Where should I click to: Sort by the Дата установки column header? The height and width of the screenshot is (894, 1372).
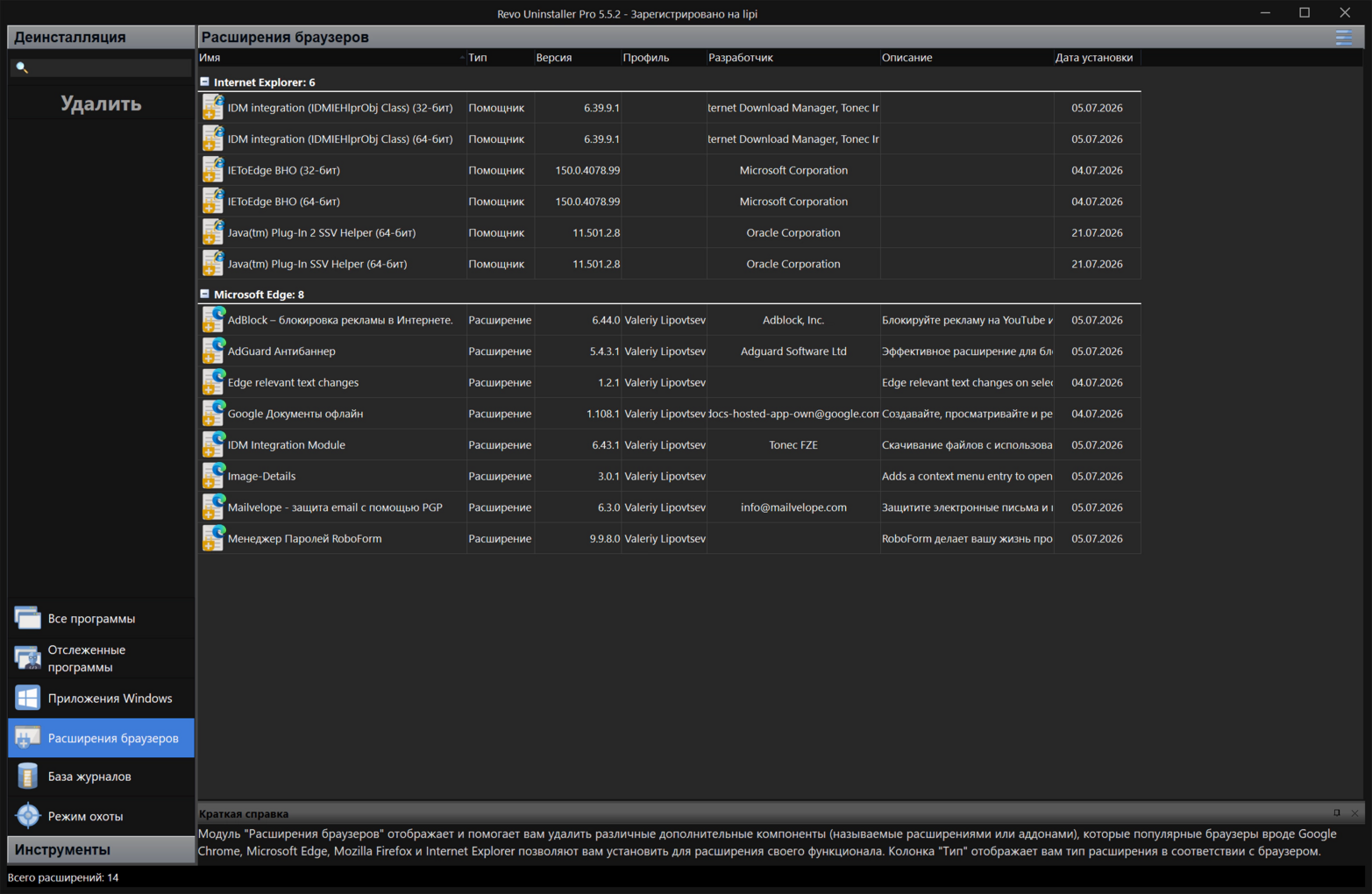coord(1096,57)
